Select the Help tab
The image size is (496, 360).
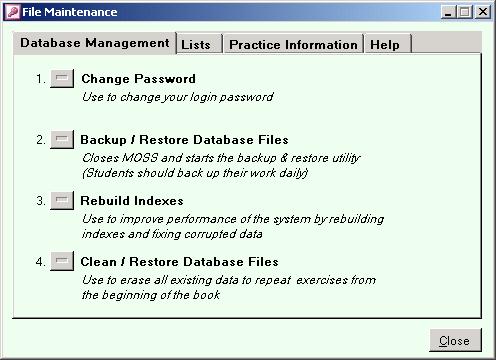tap(388, 44)
